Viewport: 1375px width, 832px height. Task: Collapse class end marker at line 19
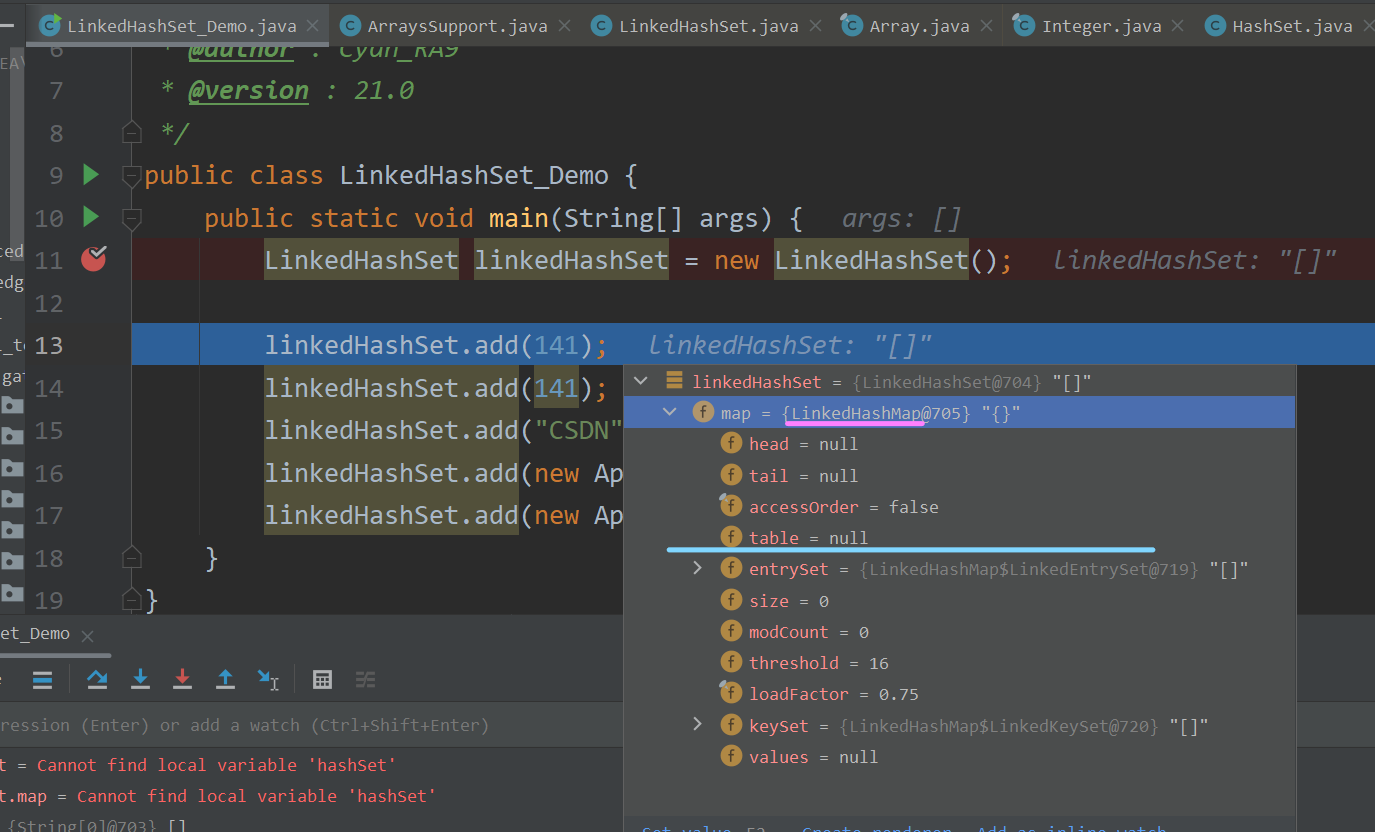131,600
